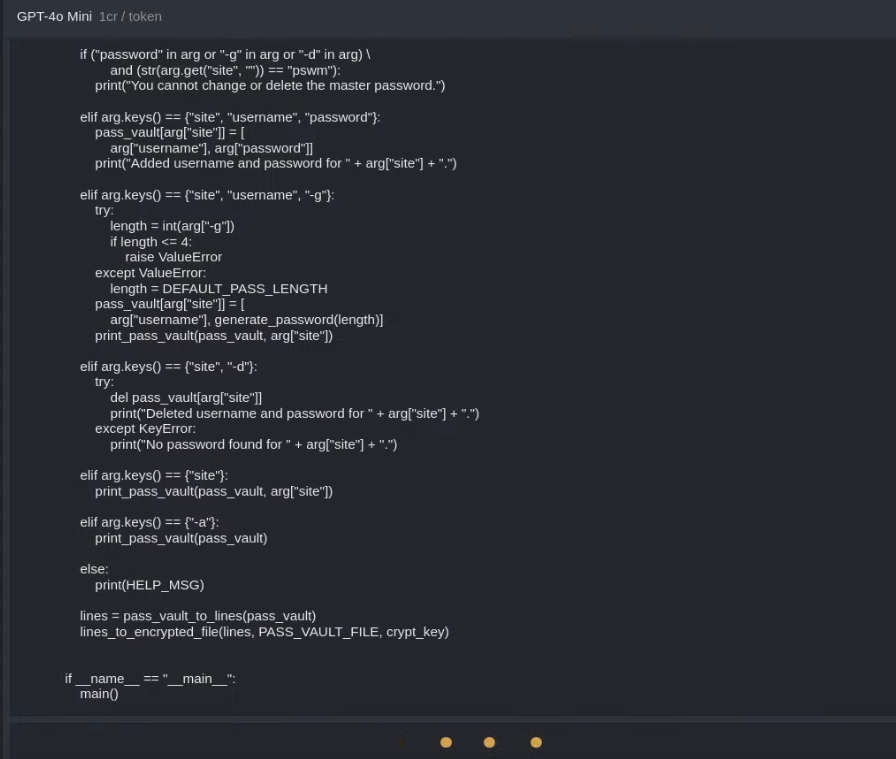Click the line lines = pass_vault_to_lines(pass_vault)

point(198,616)
